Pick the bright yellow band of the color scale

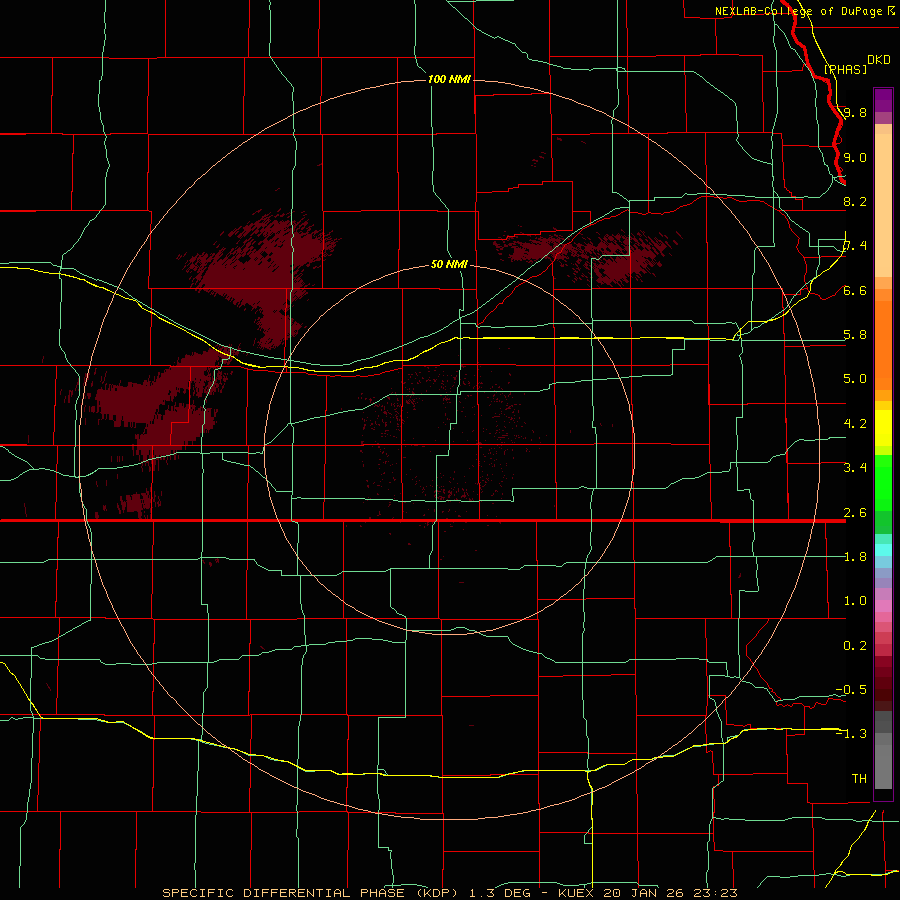tap(883, 428)
